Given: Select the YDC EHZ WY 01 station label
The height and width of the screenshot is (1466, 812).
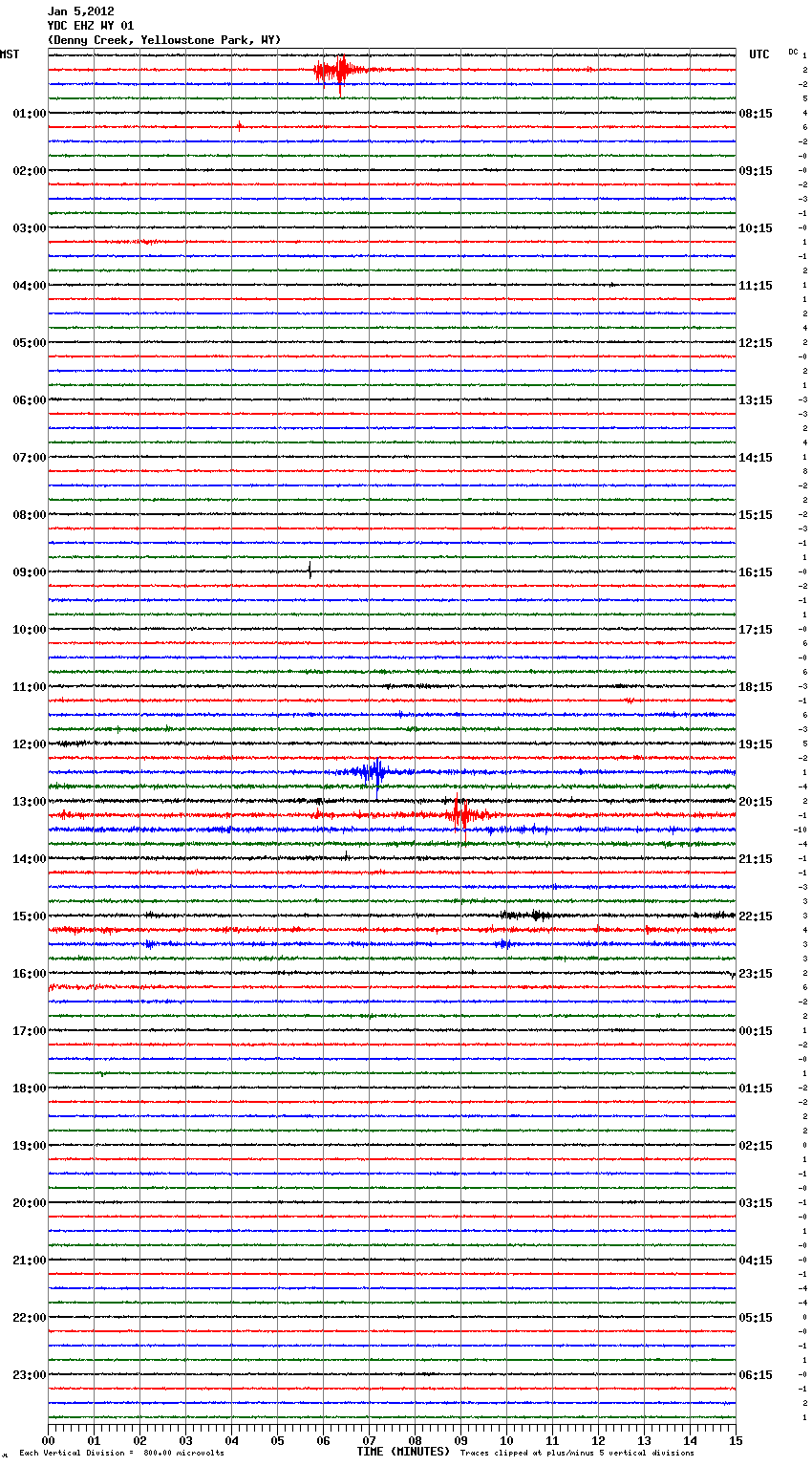Looking at the screenshot, I should click(x=91, y=26).
